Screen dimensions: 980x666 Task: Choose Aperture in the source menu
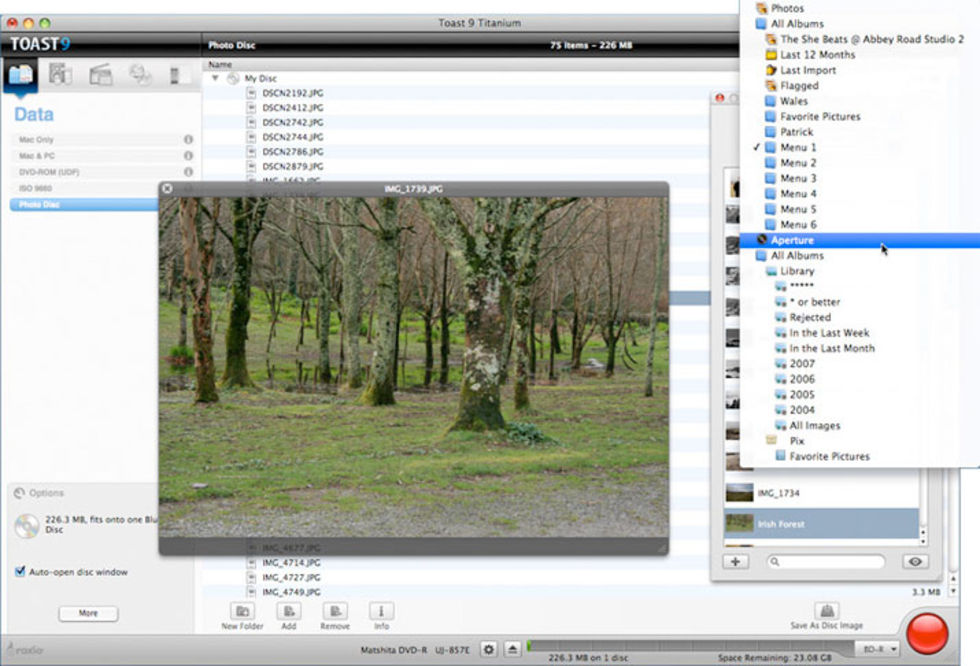pyautogui.click(x=792, y=240)
